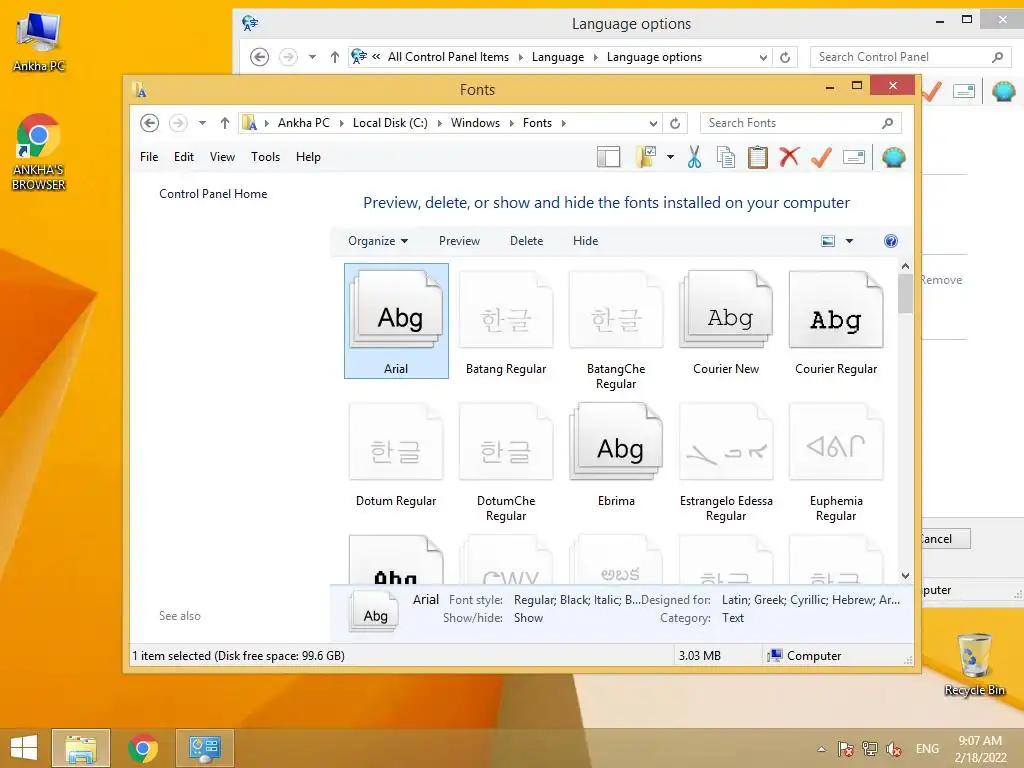Click Remove link in Language options window
The height and width of the screenshot is (768, 1024).
coord(942,280)
